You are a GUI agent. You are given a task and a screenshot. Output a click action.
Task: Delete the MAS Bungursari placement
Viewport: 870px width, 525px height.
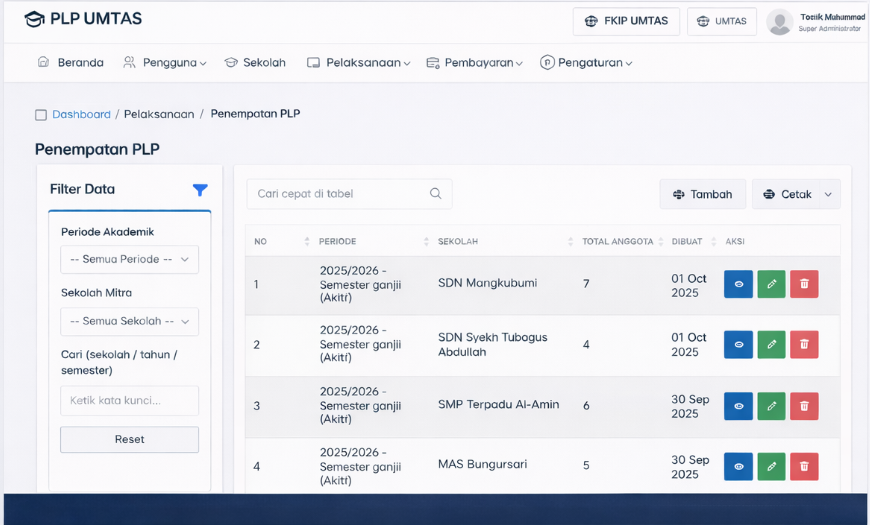804,467
